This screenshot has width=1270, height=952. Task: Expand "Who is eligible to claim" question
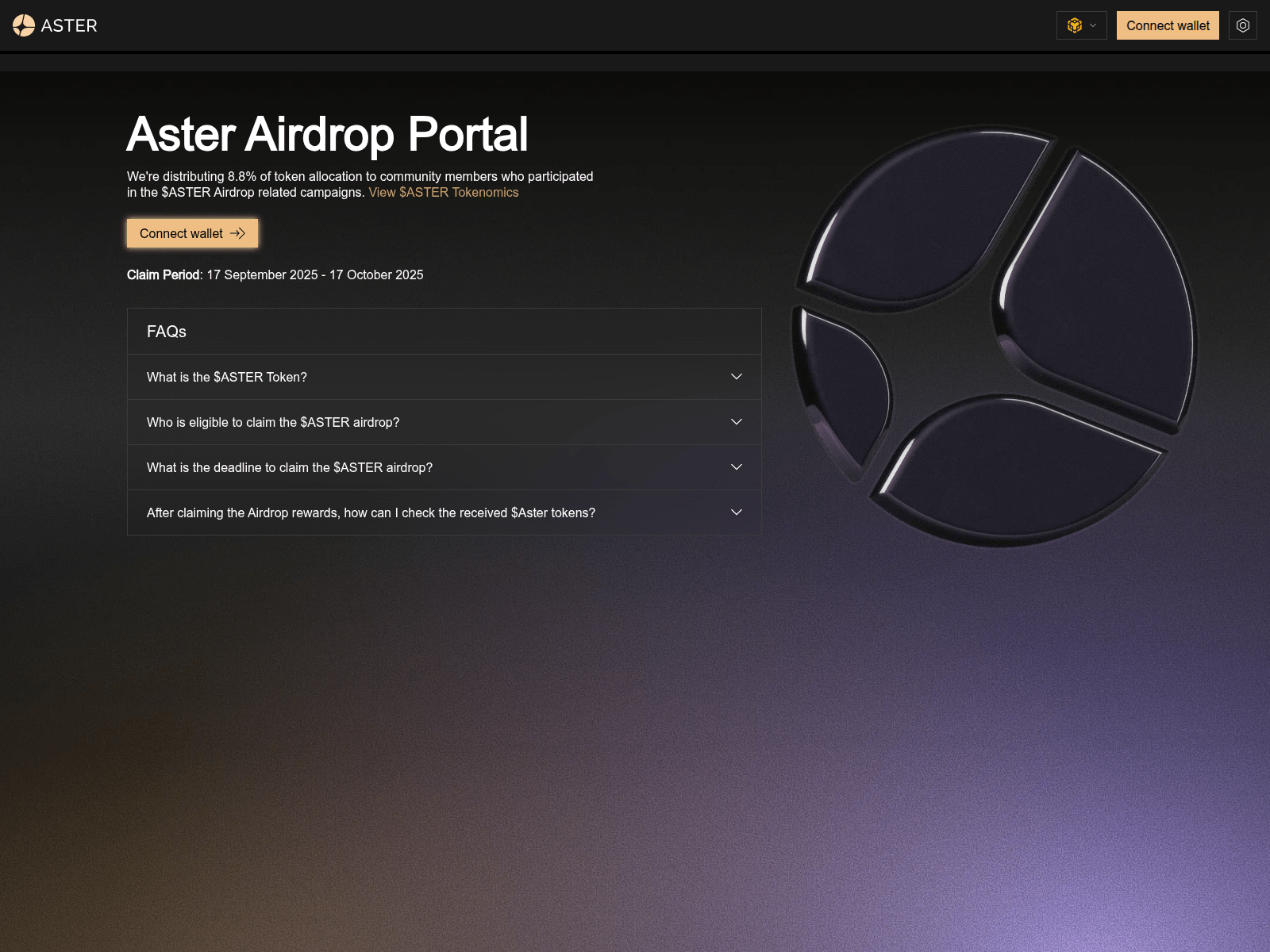[x=273, y=422]
